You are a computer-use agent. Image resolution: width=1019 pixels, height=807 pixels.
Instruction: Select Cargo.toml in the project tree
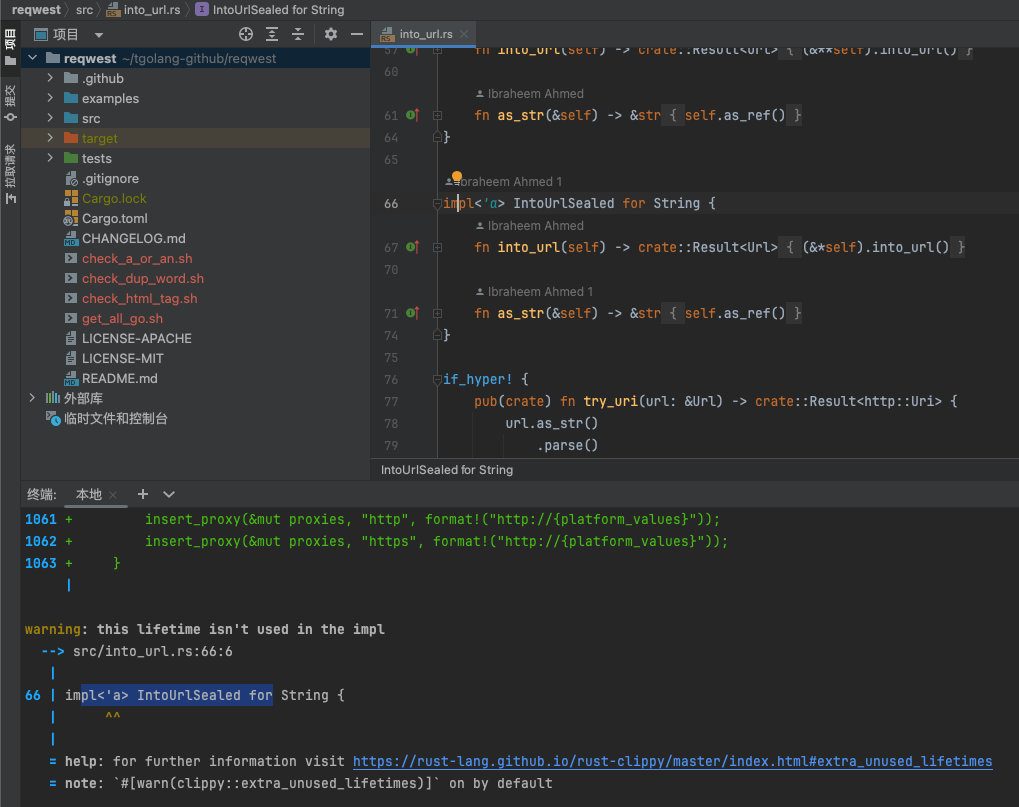[x=114, y=218]
